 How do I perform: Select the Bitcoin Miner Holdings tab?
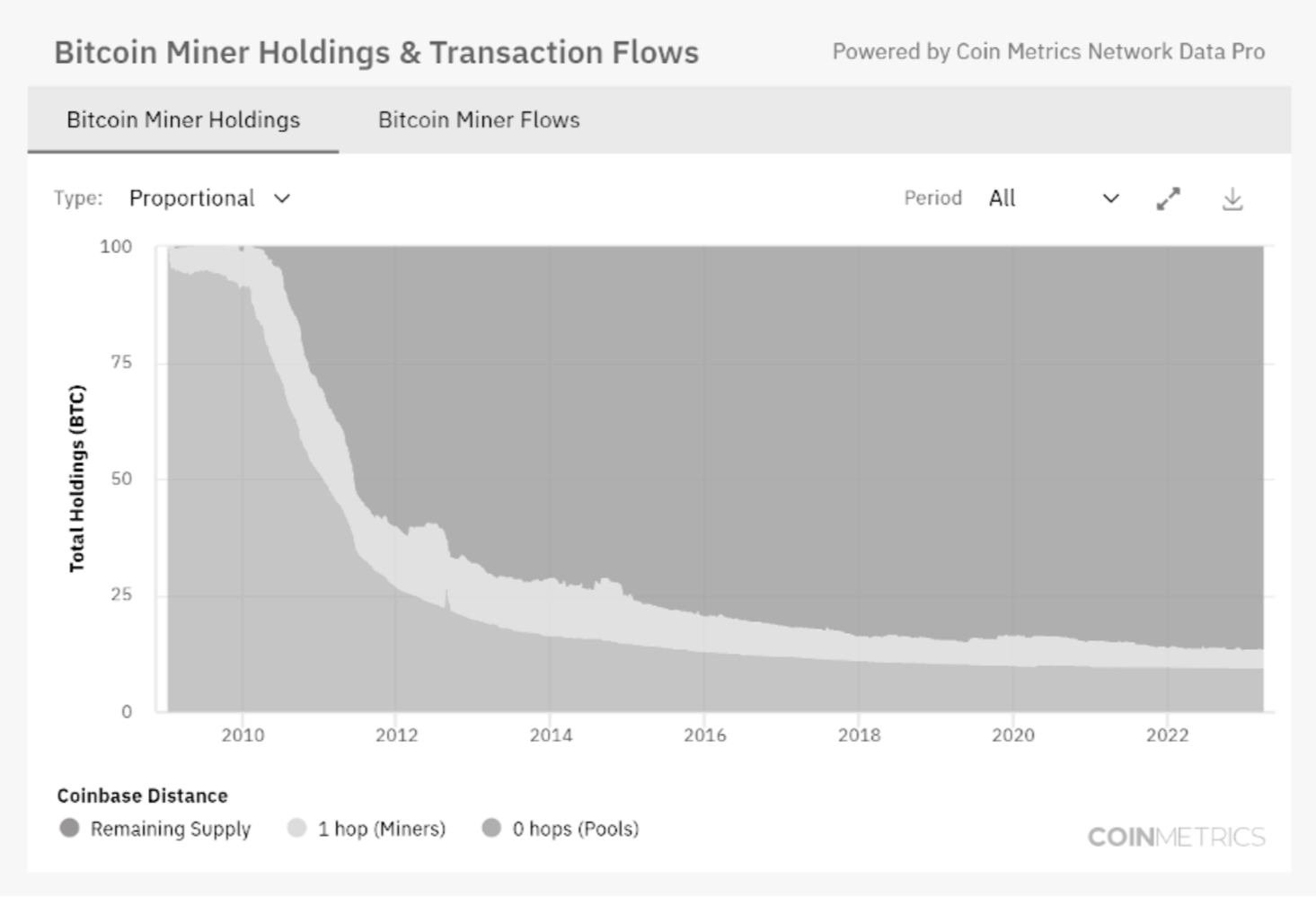pyautogui.click(x=183, y=120)
